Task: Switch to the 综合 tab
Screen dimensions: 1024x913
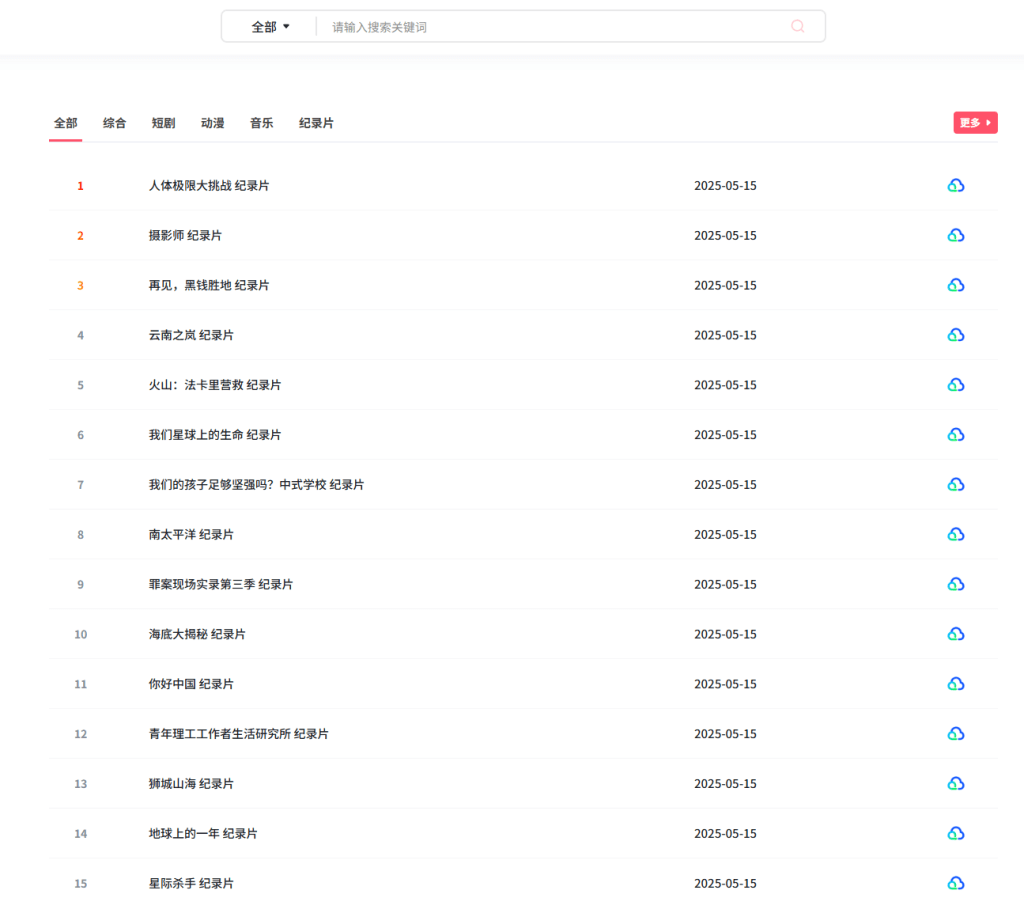Action: coord(115,123)
